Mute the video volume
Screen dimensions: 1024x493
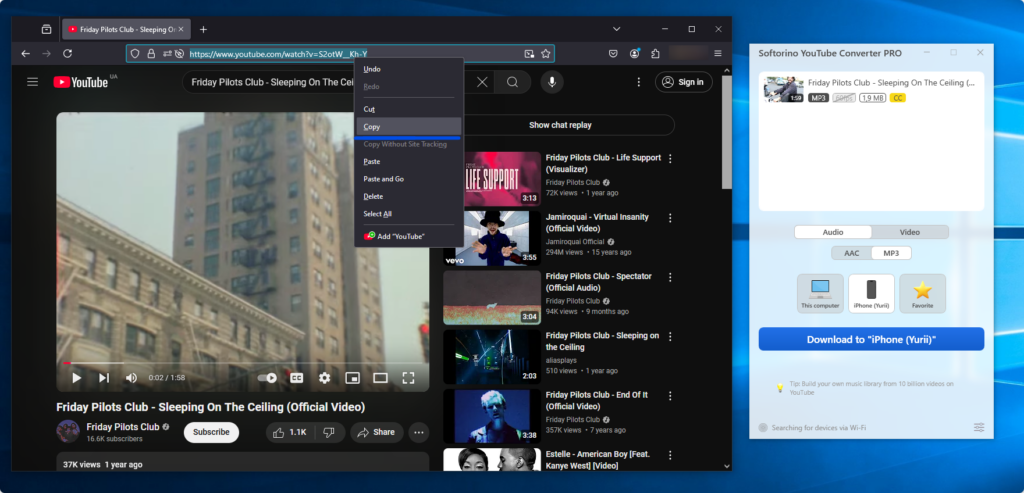click(131, 377)
